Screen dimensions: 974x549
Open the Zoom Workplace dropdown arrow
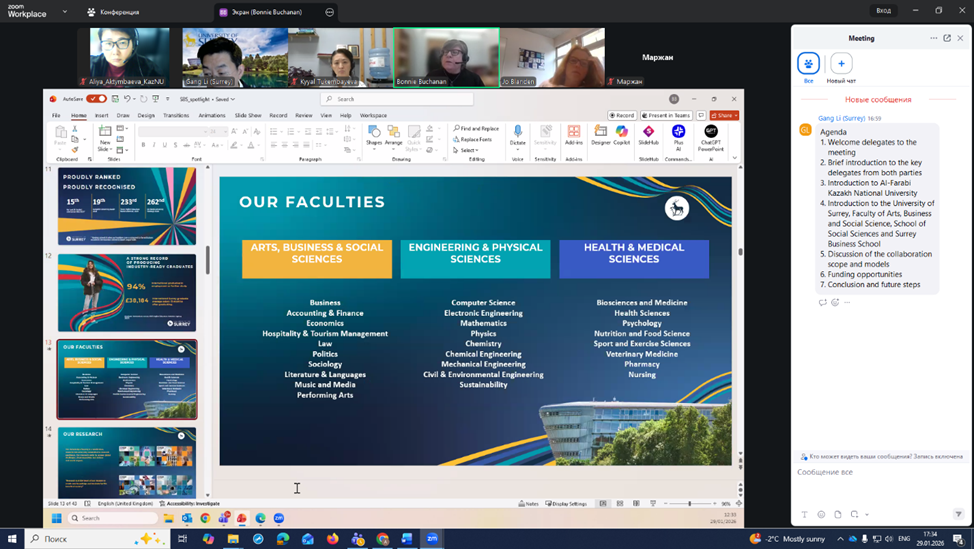[x=65, y=12]
